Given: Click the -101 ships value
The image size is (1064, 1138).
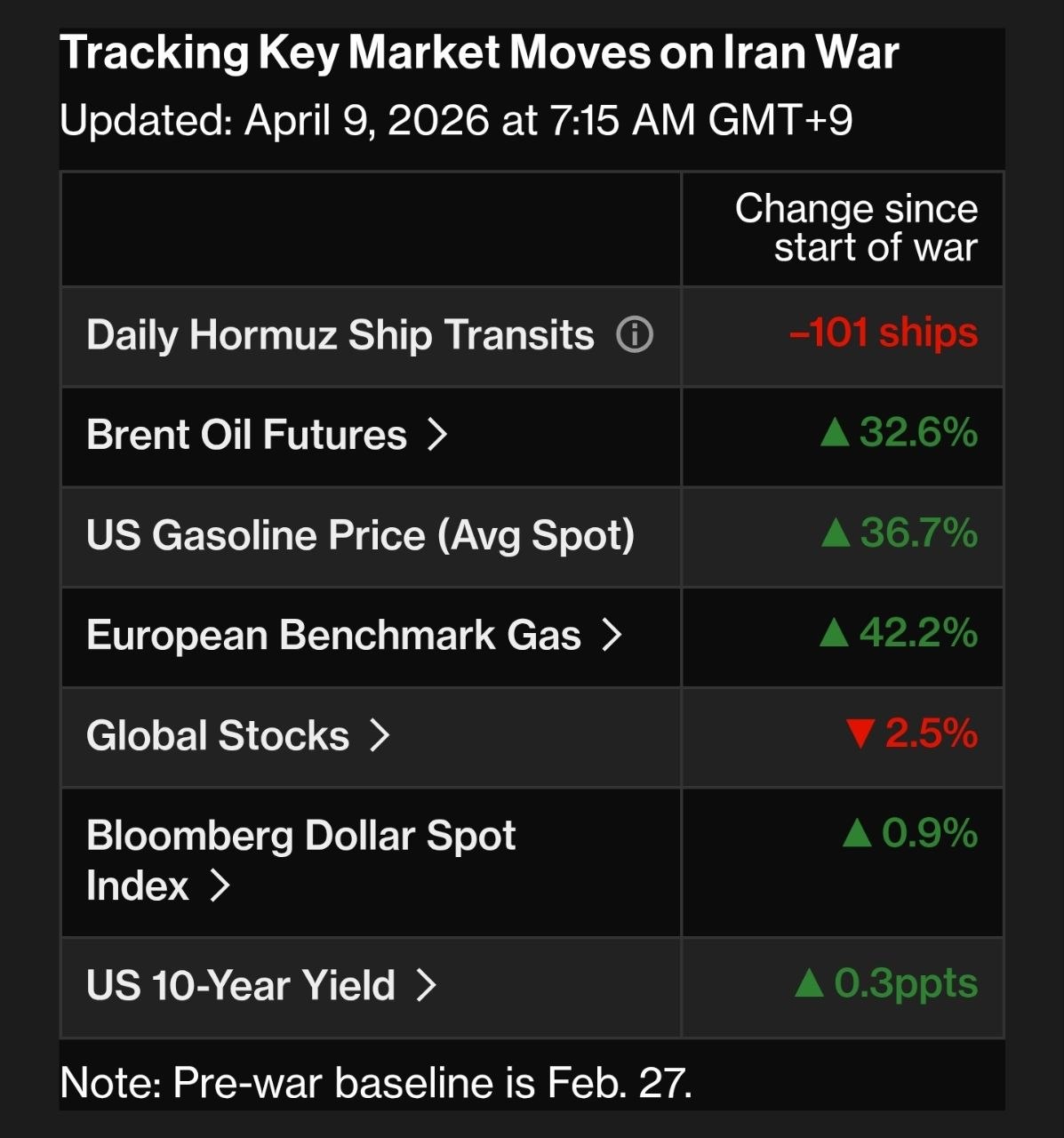Looking at the screenshot, I should coord(883,333).
